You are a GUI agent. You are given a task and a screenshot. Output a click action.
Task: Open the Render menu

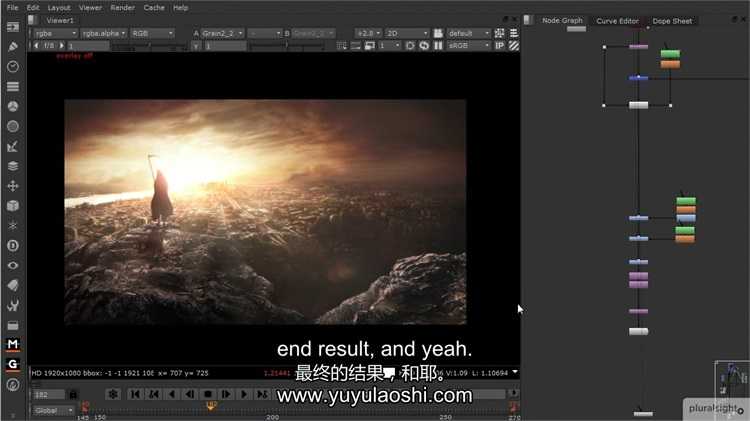coord(122,8)
